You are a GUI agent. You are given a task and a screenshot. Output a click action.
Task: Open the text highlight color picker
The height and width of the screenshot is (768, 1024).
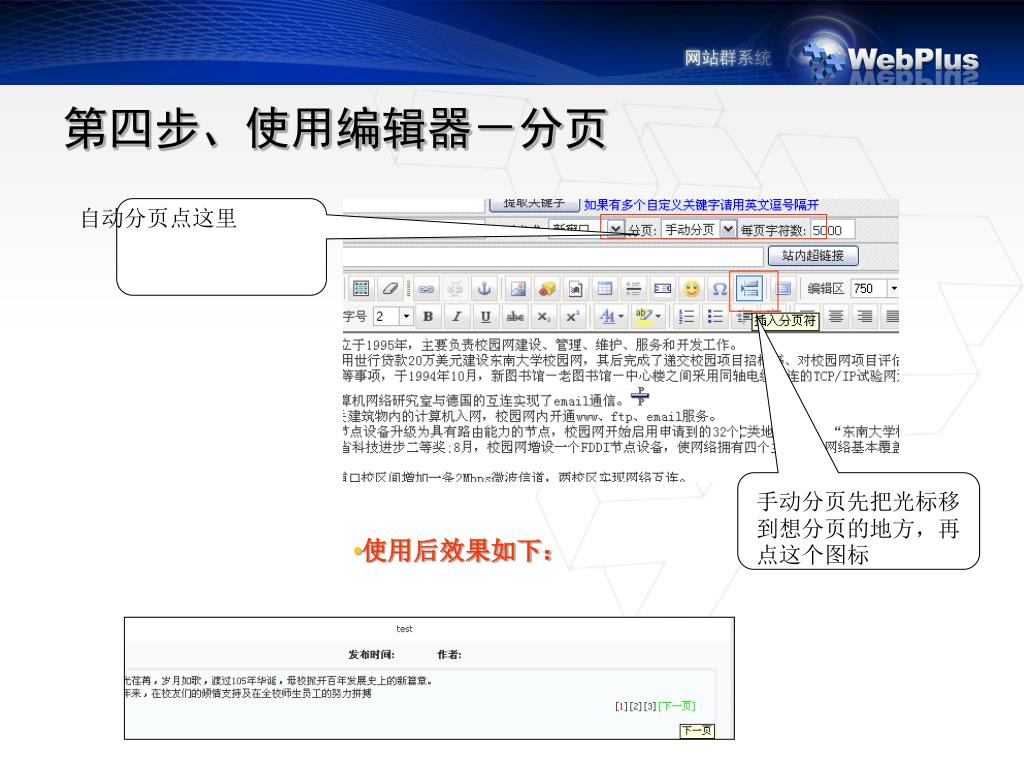(648, 317)
